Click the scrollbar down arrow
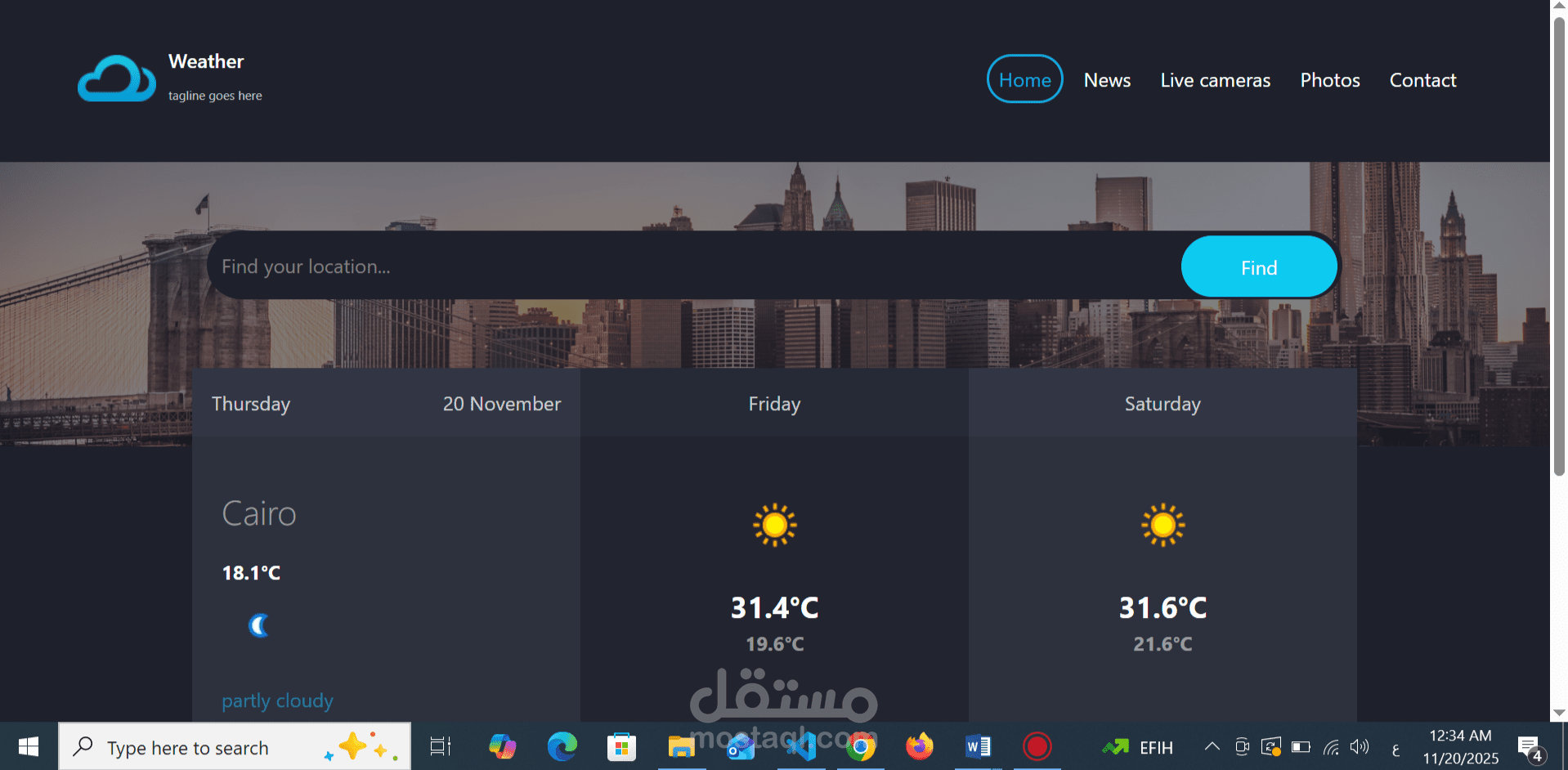The height and width of the screenshot is (770, 1568). pyautogui.click(x=1559, y=713)
